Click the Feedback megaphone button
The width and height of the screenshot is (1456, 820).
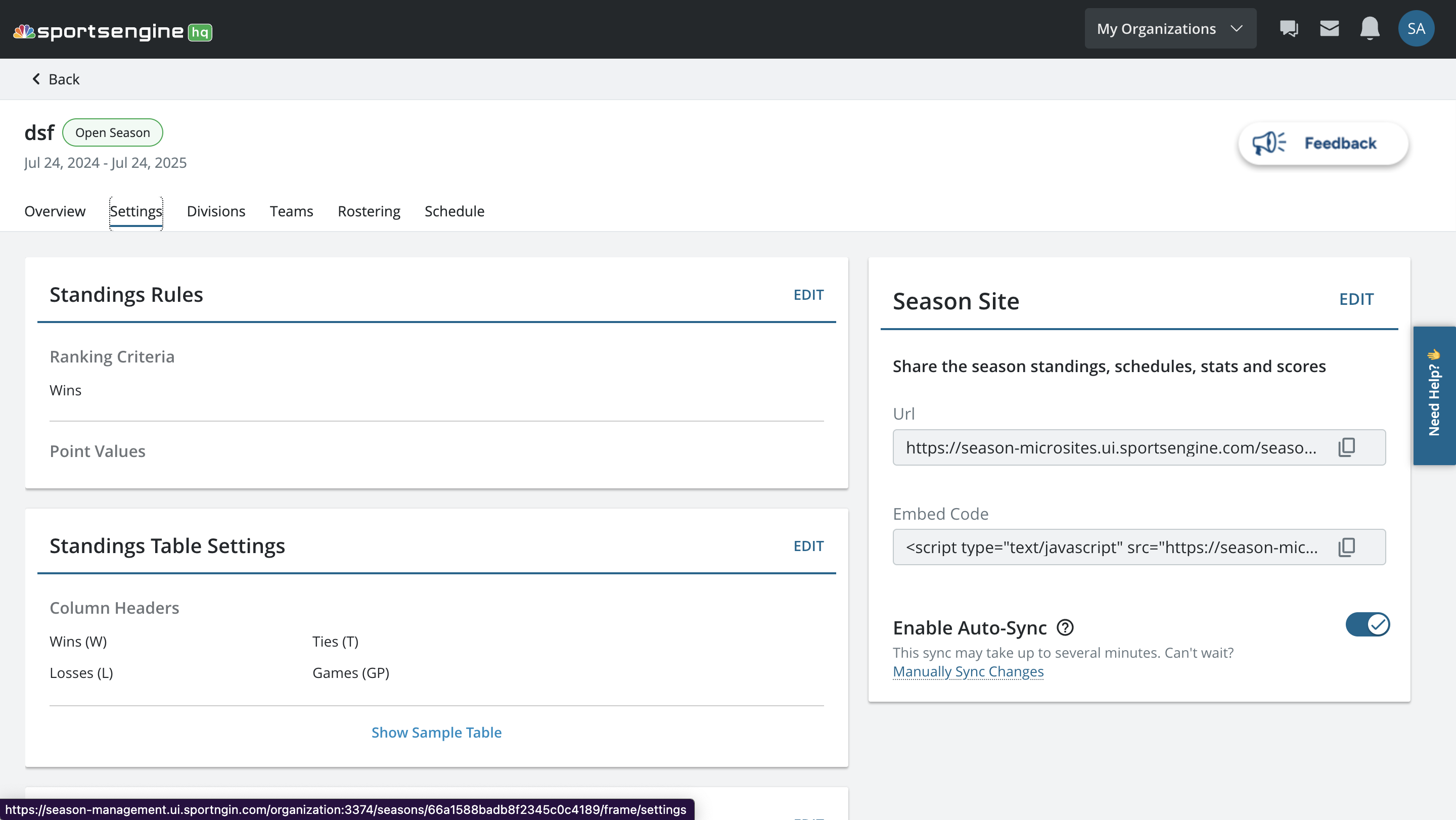1323,144
